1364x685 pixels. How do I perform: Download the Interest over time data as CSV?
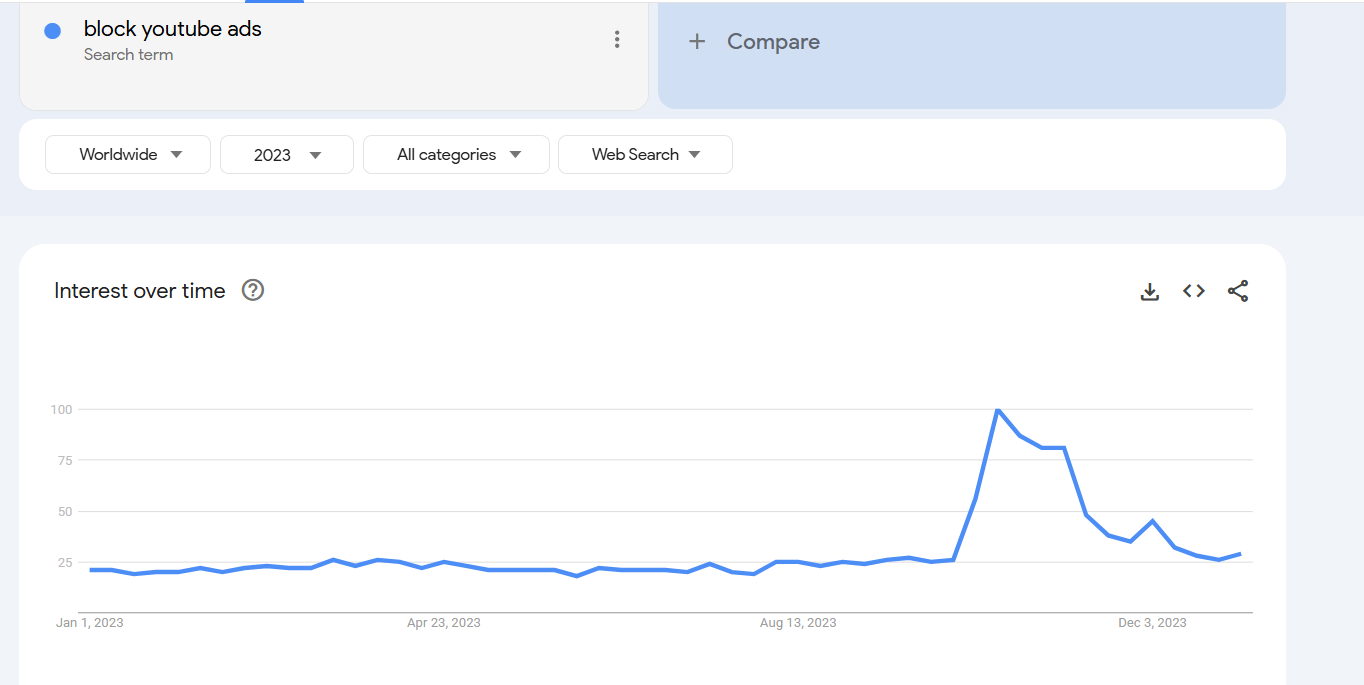(x=1150, y=291)
